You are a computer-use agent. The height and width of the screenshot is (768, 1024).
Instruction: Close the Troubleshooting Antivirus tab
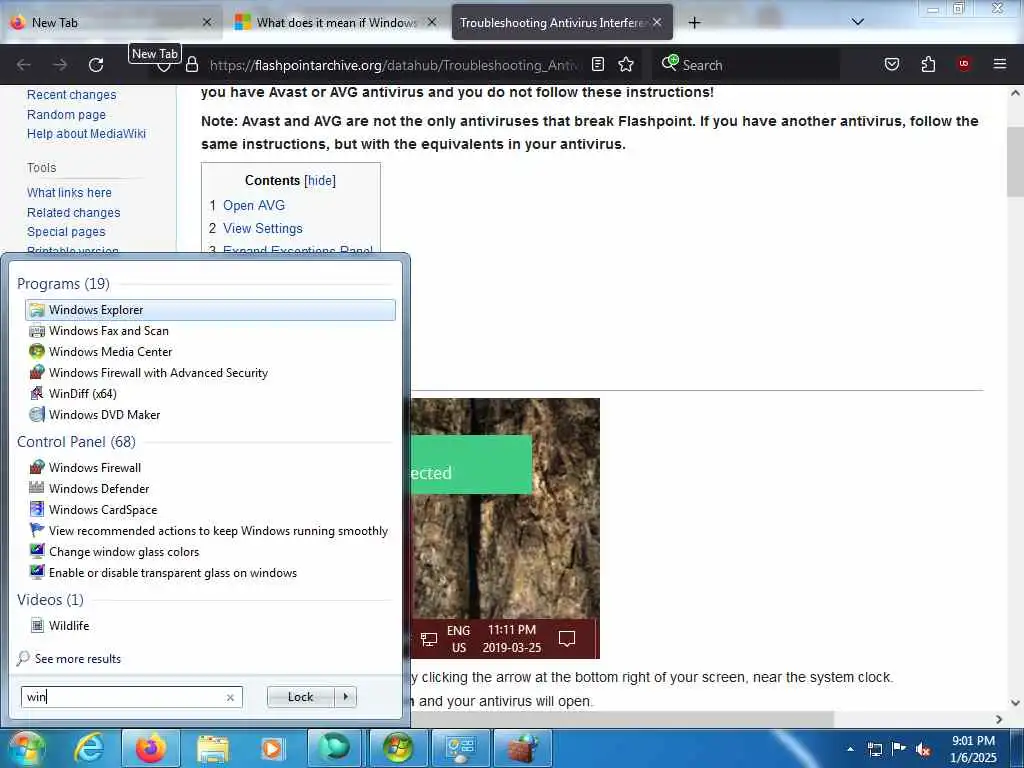[657, 22]
